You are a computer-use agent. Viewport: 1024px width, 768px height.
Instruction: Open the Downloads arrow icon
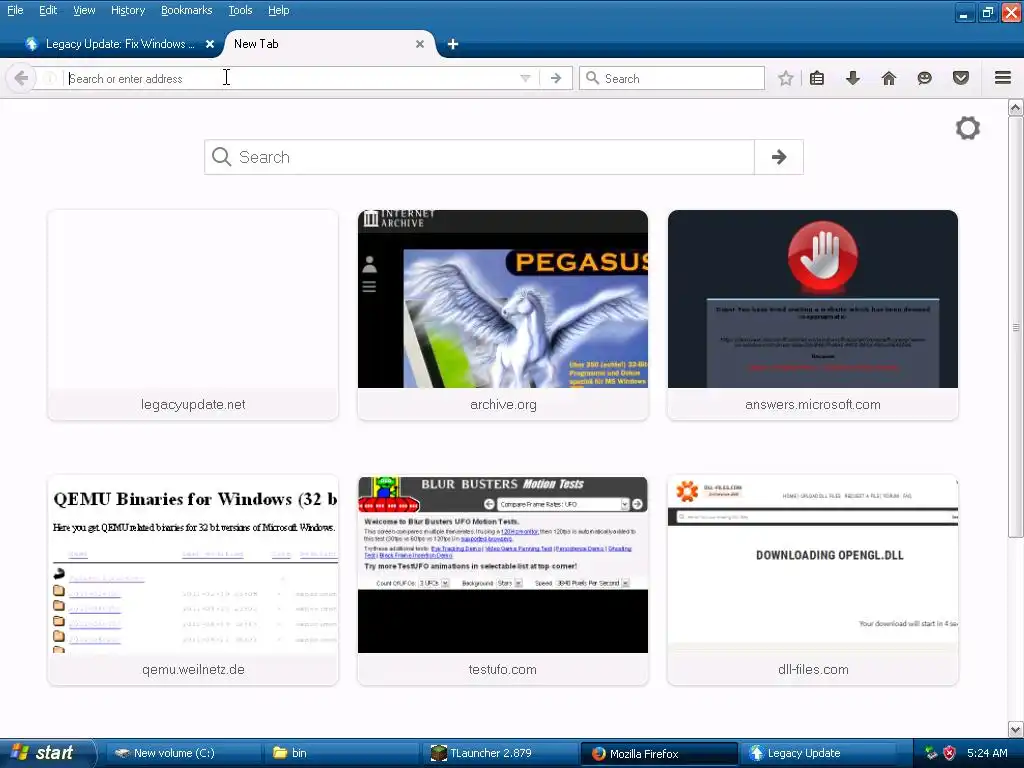(x=853, y=78)
